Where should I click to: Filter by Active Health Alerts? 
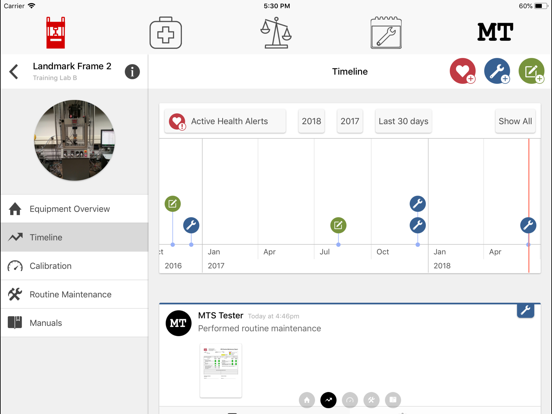coord(225,121)
